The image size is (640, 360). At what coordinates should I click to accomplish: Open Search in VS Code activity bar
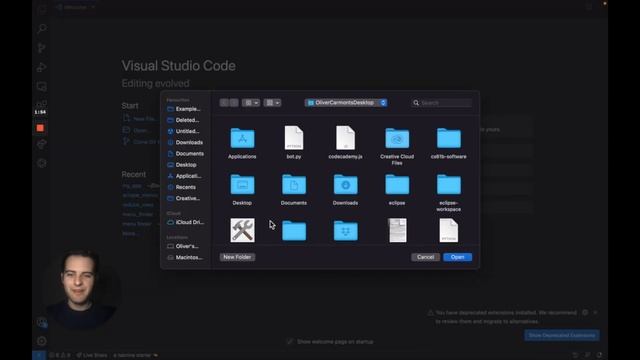[42, 29]
